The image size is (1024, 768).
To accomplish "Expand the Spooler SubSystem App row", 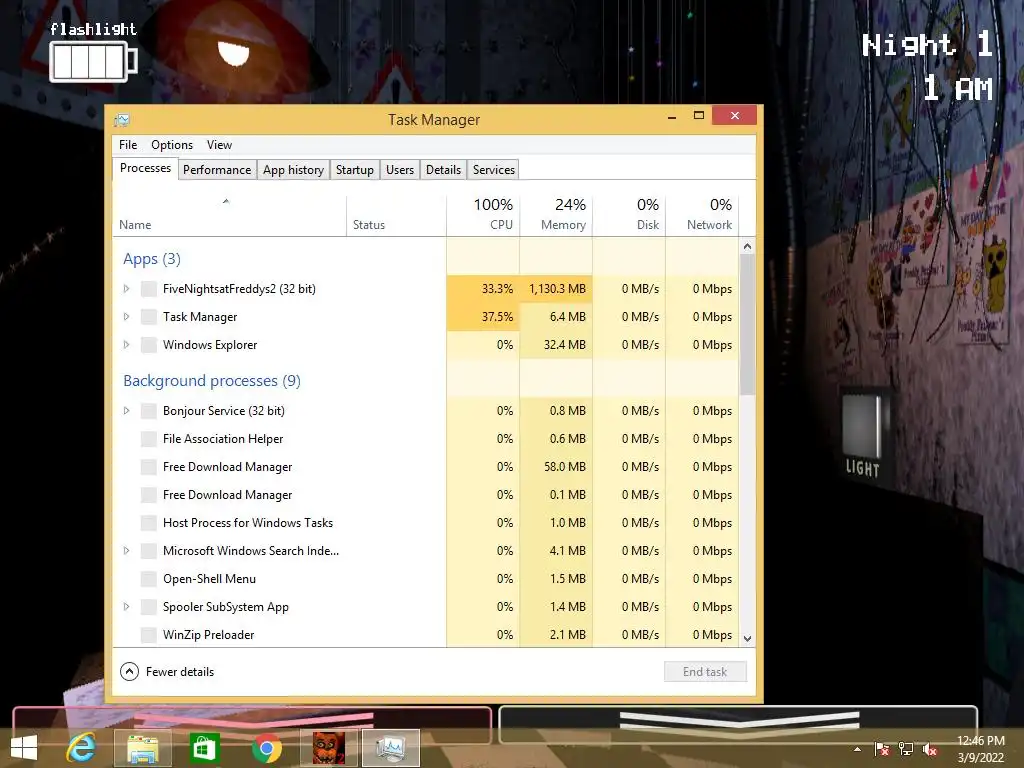I will coord(127,607).
